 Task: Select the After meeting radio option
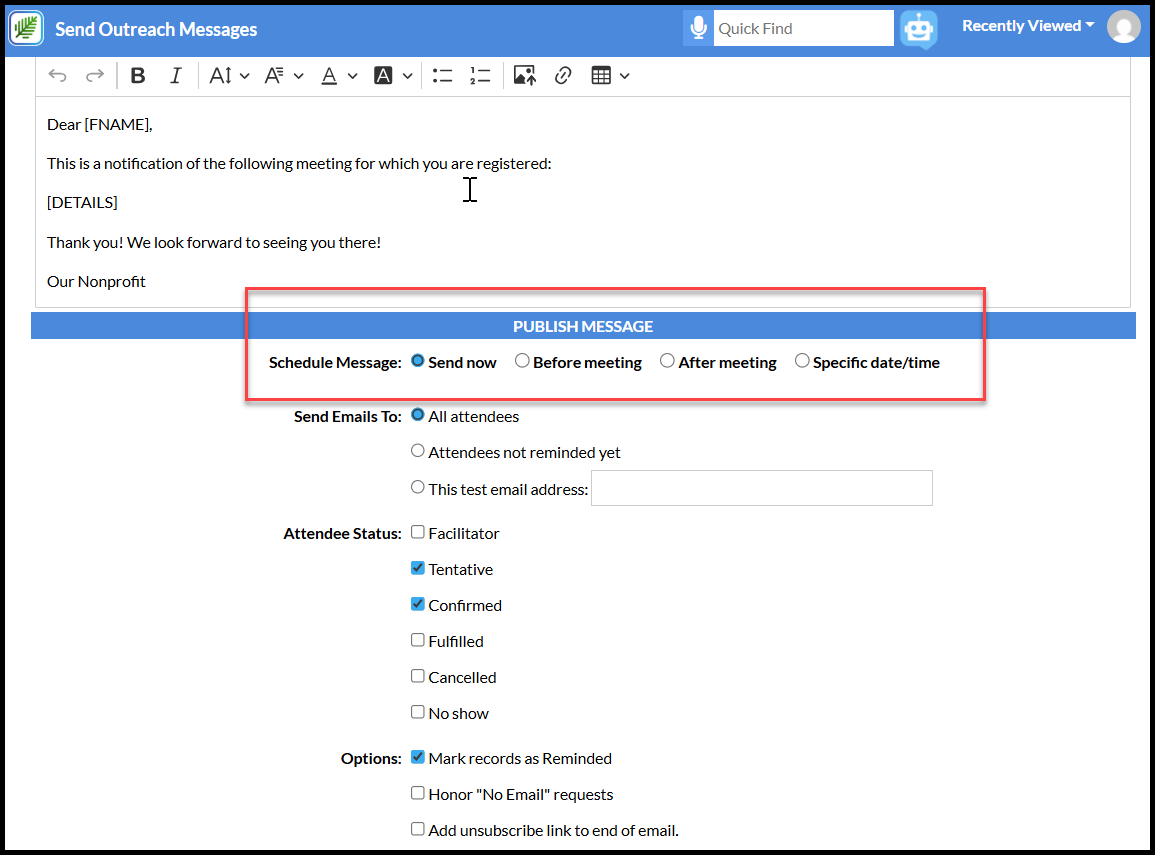click(667, 361)
